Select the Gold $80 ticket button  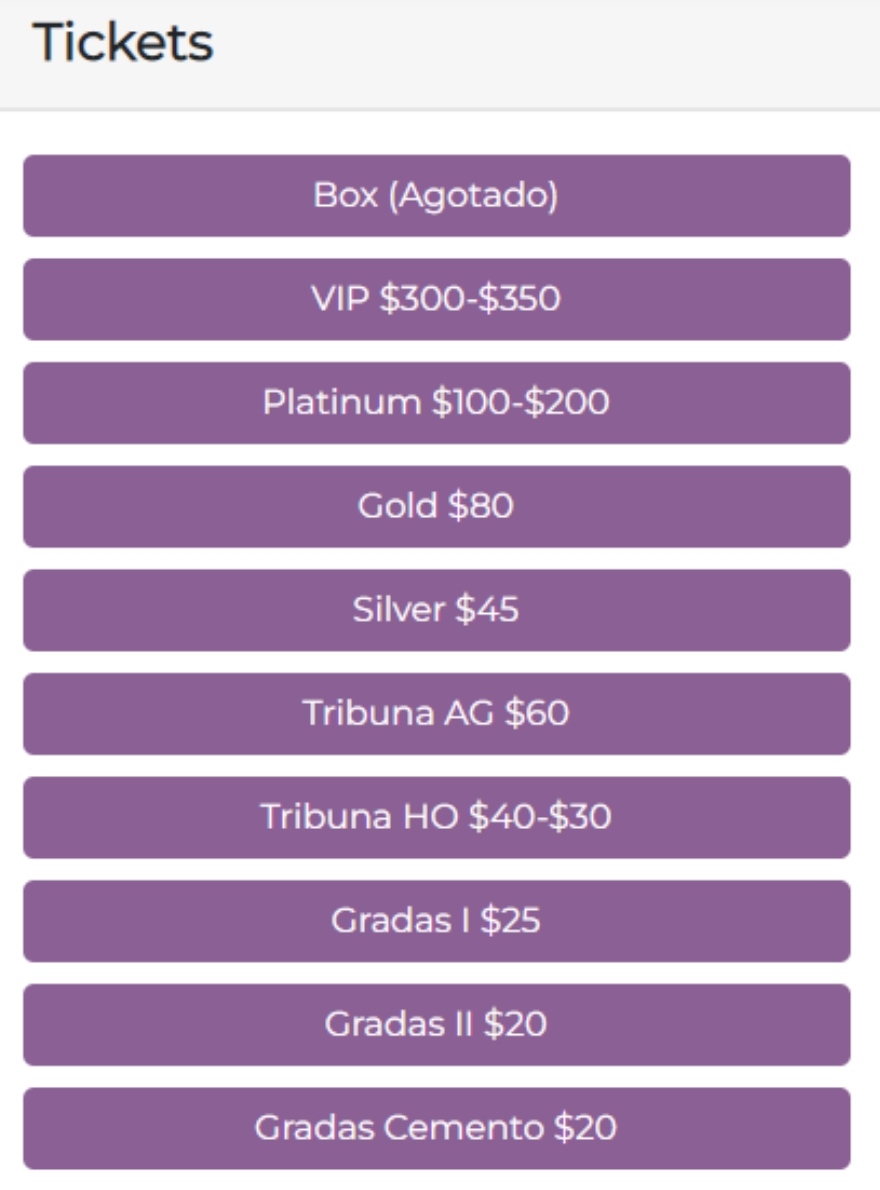[x=436, y=506]
